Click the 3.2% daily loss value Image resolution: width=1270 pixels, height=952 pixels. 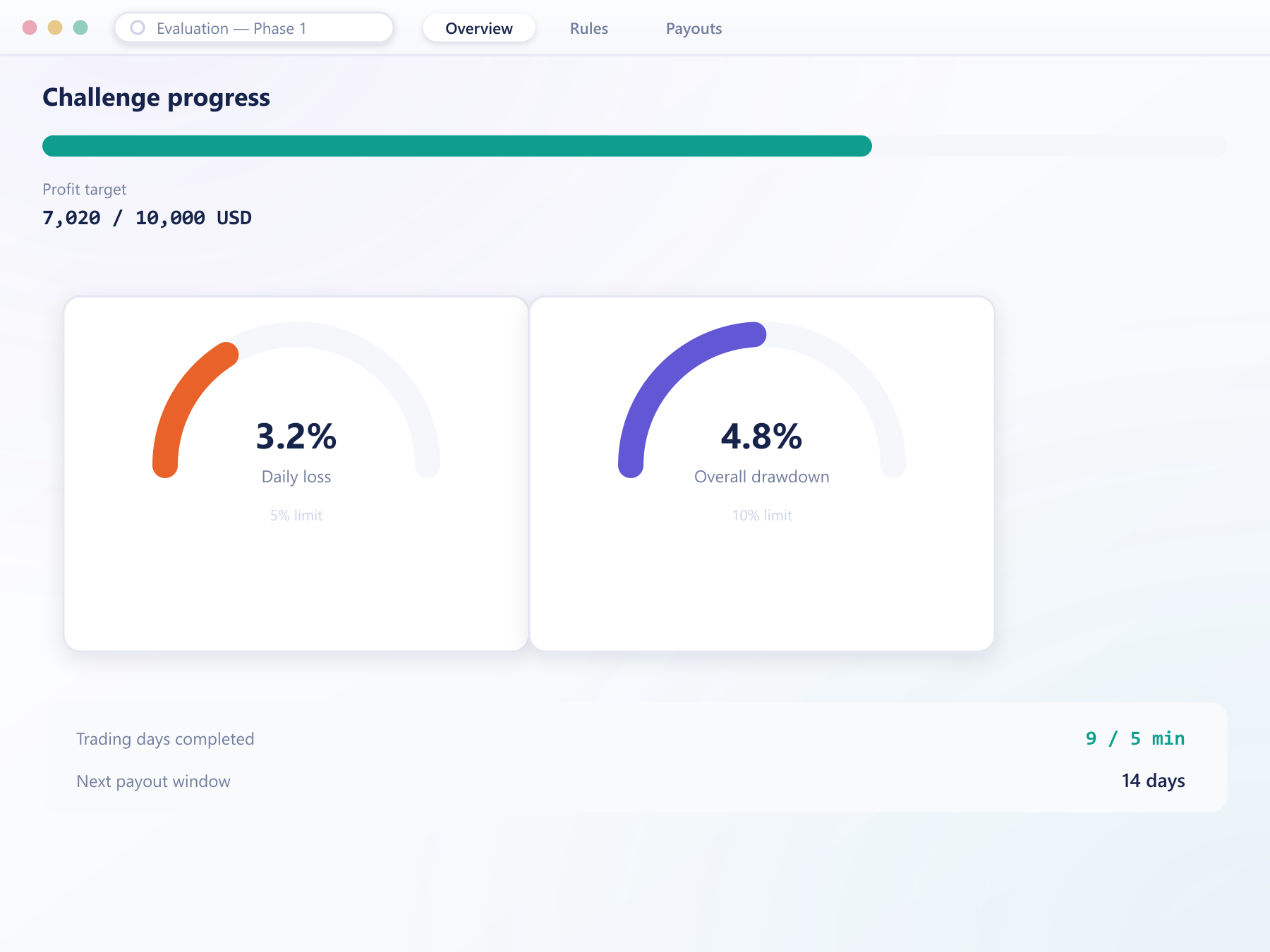tap(296, 436)
